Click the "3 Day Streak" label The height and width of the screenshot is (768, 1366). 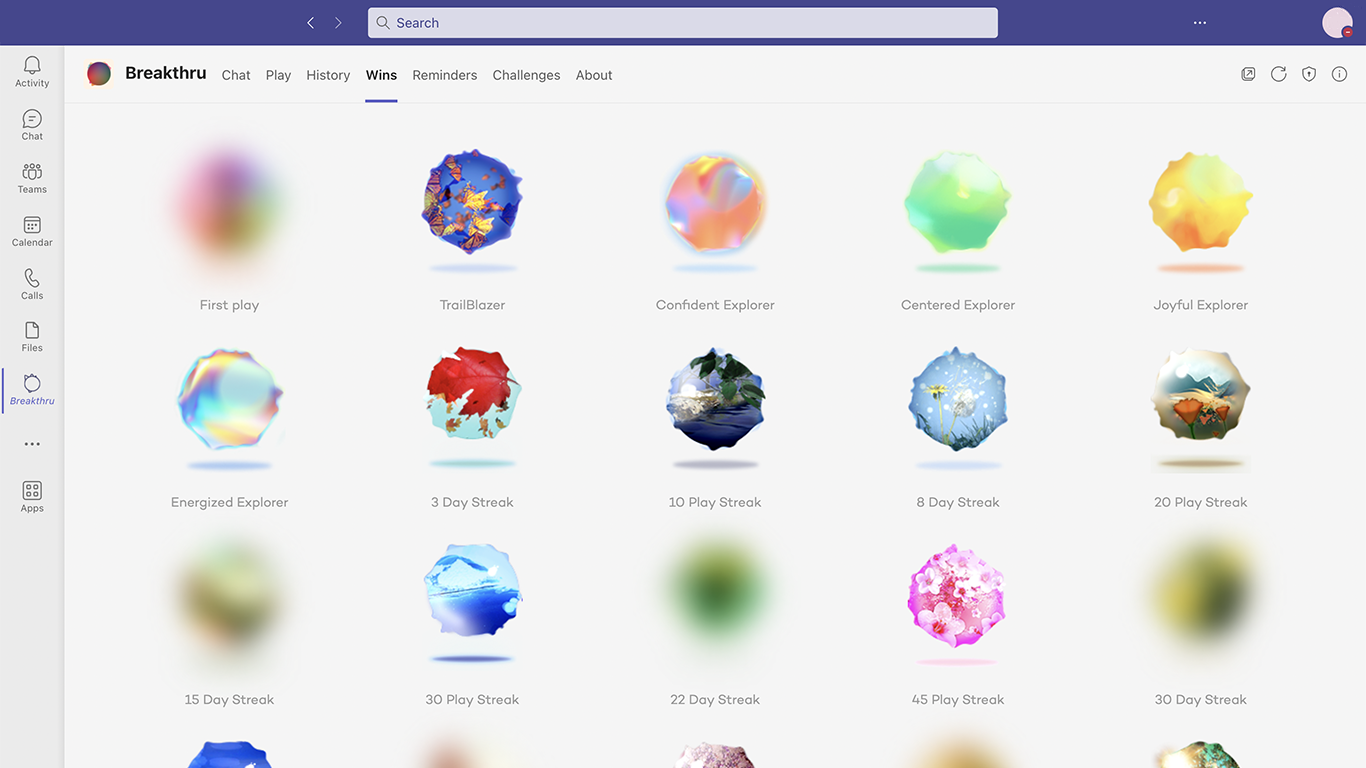(x=472, y=502)
